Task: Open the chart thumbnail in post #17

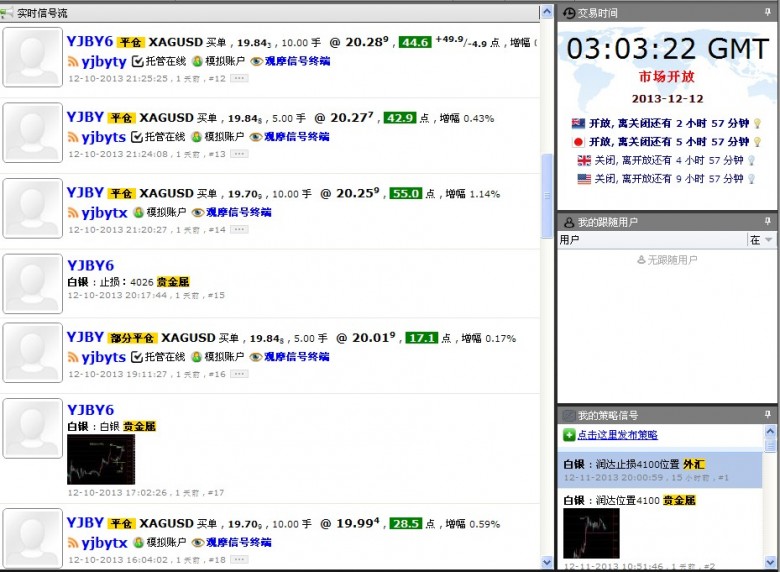Action: (100, 459)
